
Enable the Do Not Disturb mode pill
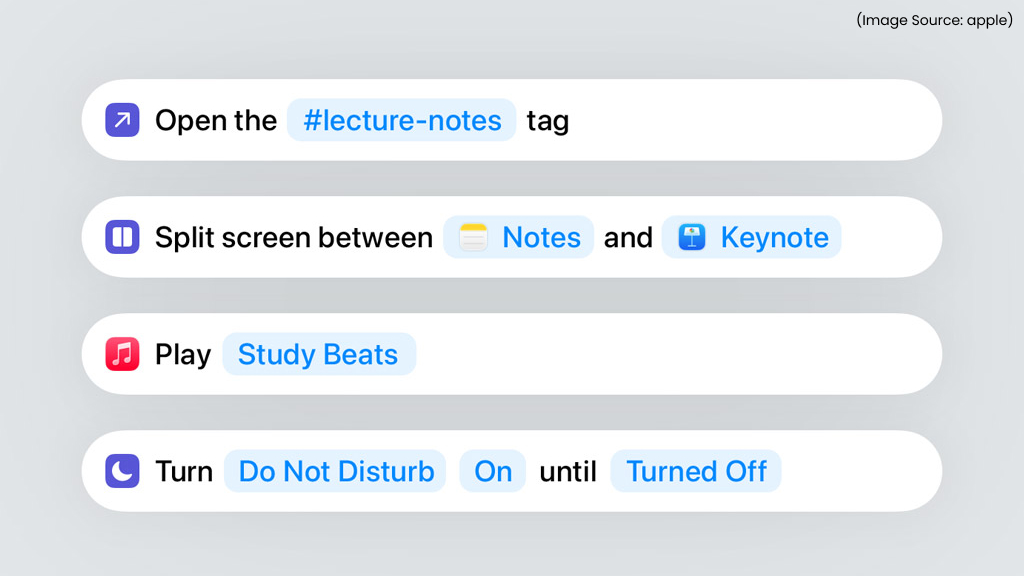[x=335, y=471]
